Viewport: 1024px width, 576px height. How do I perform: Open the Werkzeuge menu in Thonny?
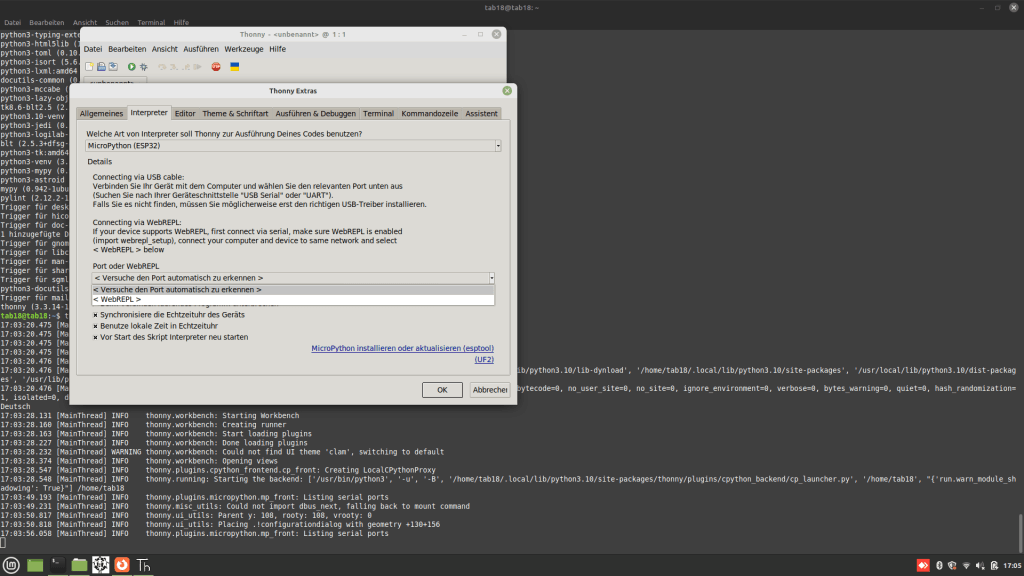point(243,49)
